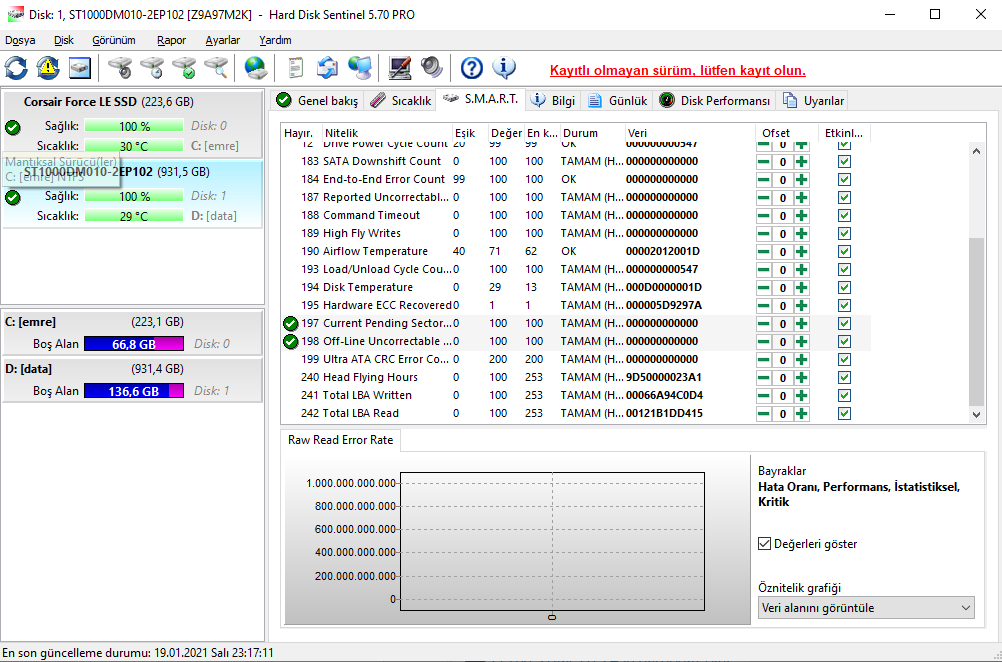The width and height of the screenshot is (1002, 662).
Task: Click the disk with magnifying glass icon
Action: pyautogui.click(x=216, y=68)
